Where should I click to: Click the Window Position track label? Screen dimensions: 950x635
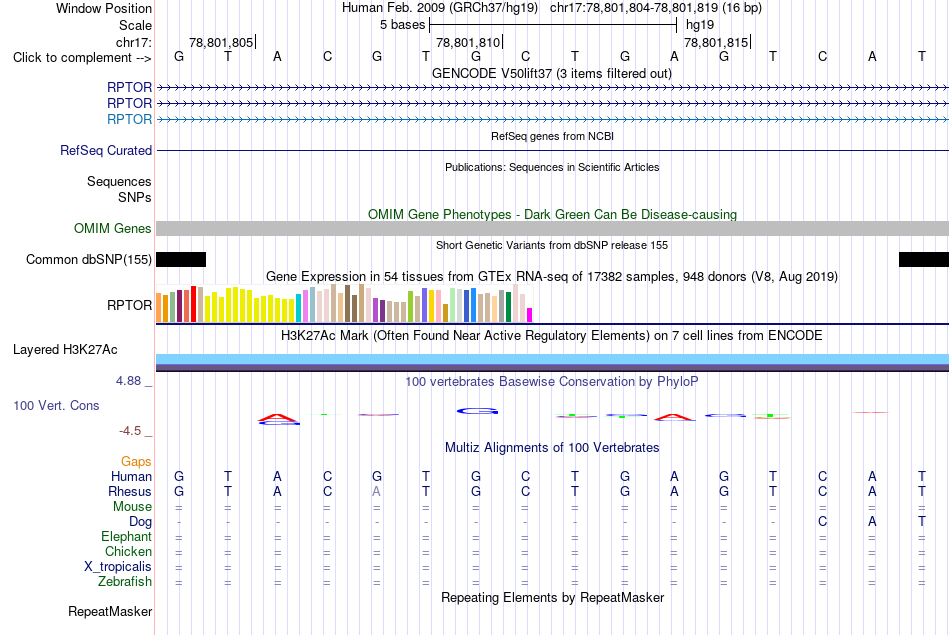click(104, 8)
